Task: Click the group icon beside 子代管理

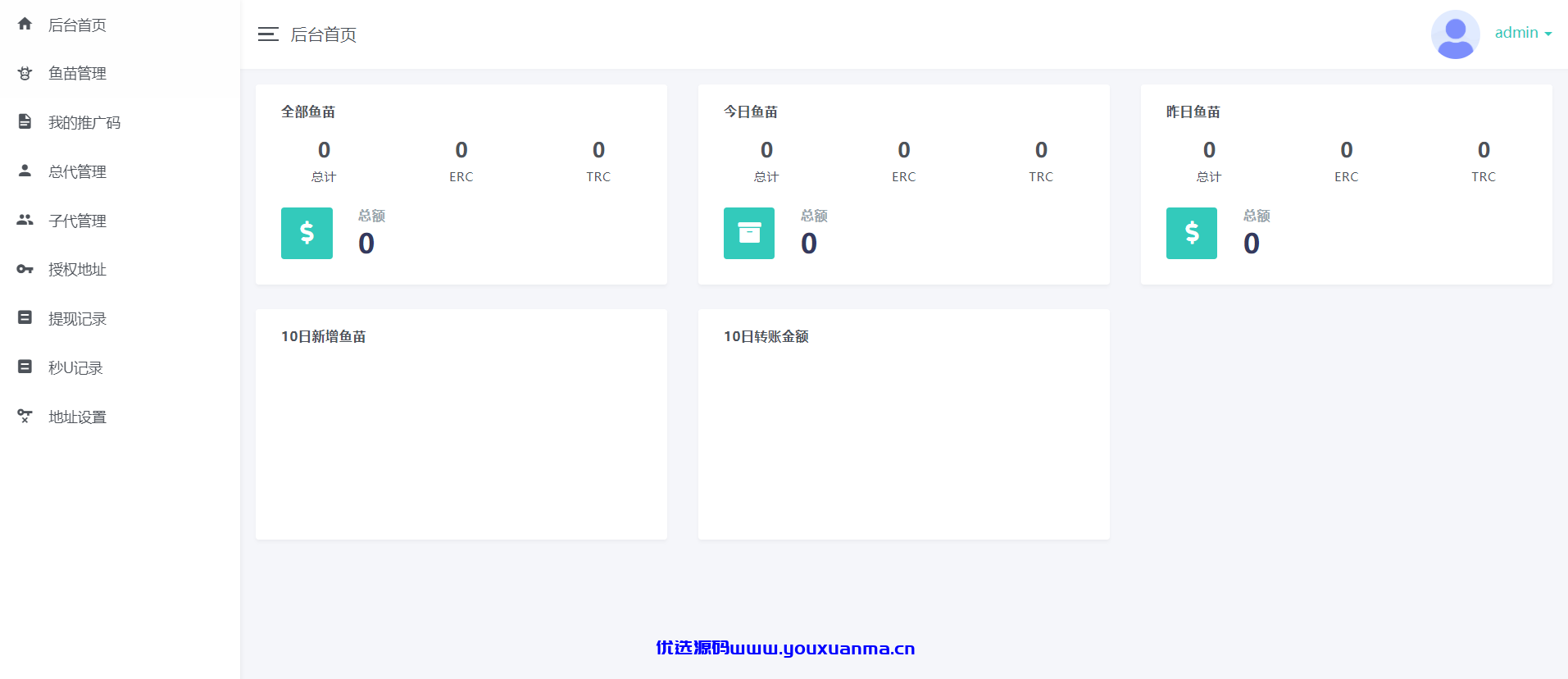Action: 25,220
